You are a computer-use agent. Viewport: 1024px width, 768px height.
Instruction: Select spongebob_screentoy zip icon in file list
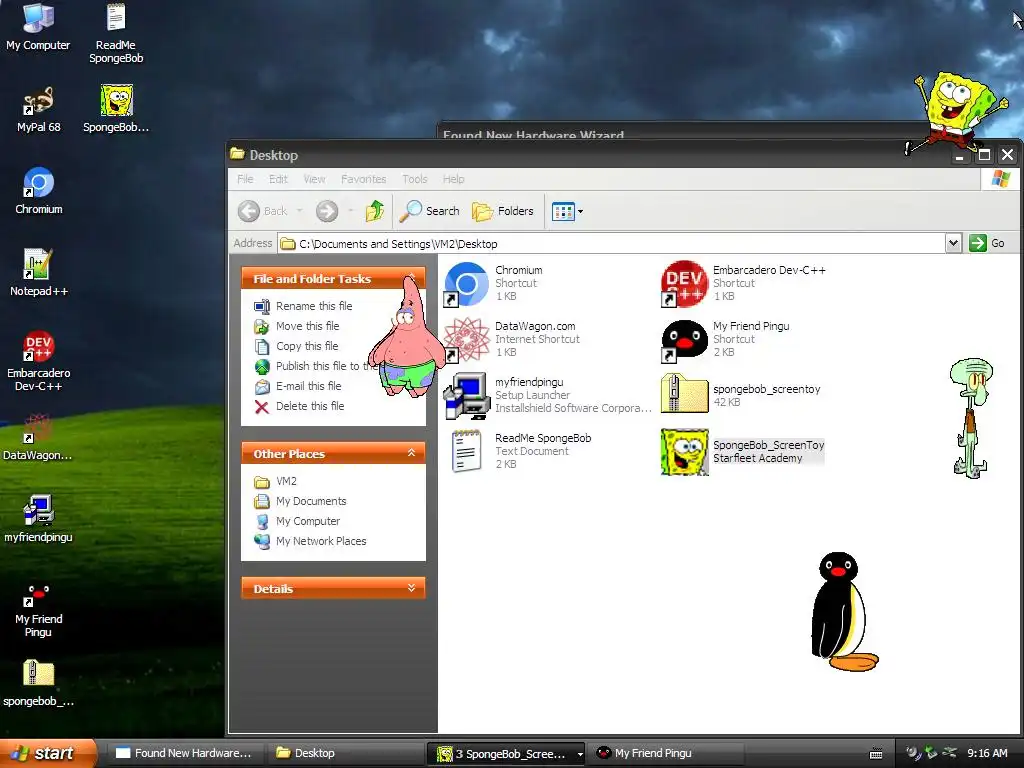pyautogui.click(x=684, y=393)
